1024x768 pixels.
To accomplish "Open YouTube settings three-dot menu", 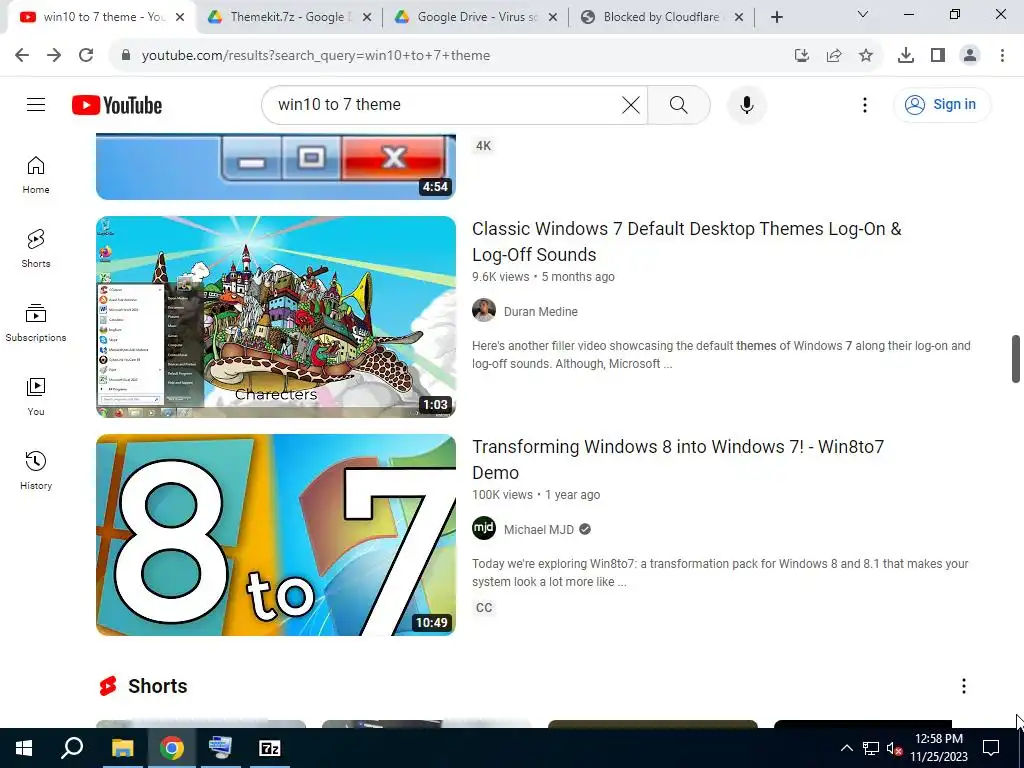I will click(865, 104).
